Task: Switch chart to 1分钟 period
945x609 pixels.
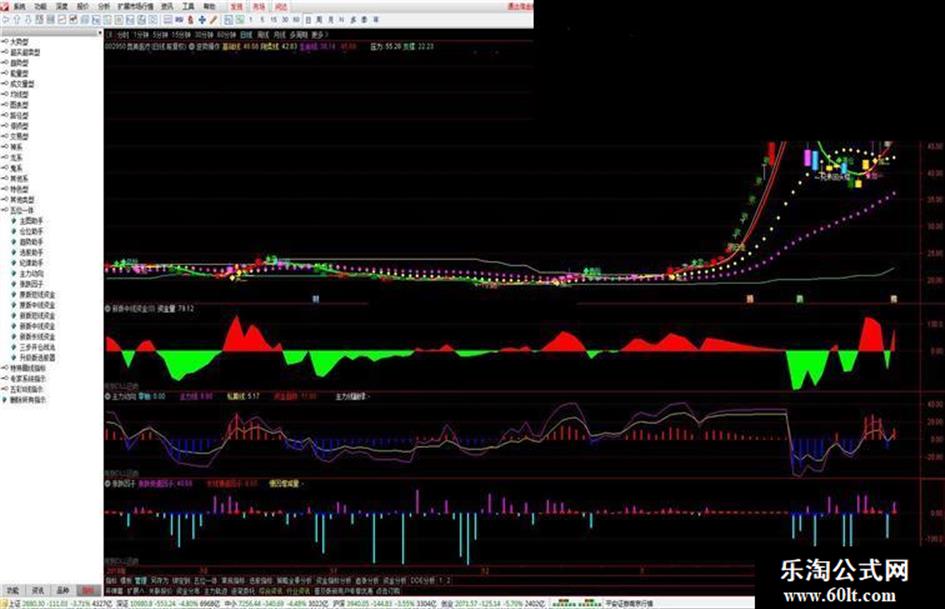Action: (140, 35)
